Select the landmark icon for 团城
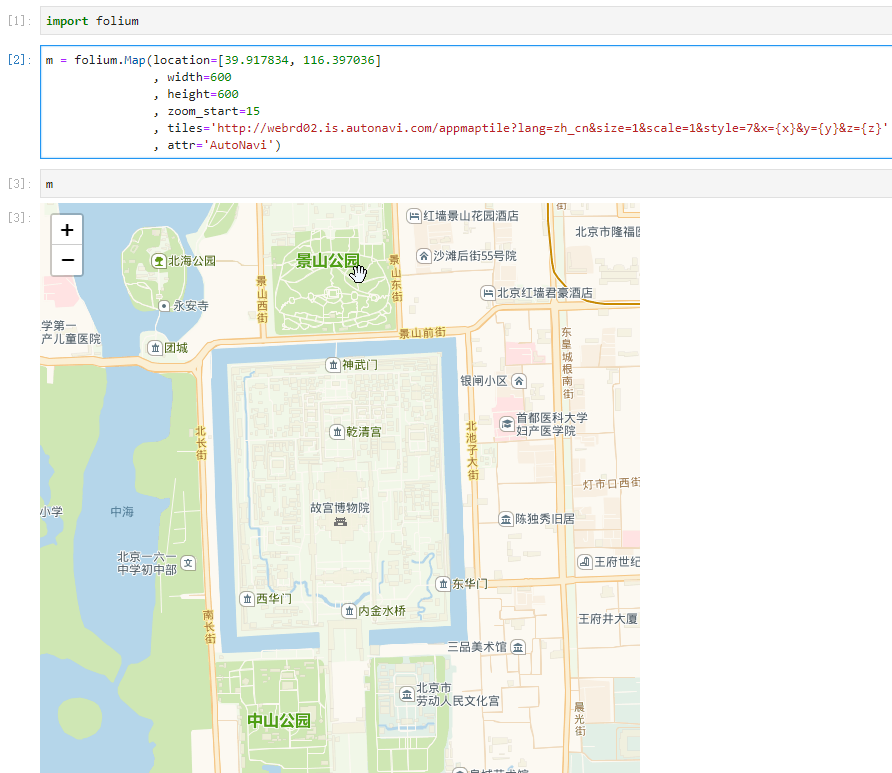Screen dimensions: 892x773 tap(154, 348)
